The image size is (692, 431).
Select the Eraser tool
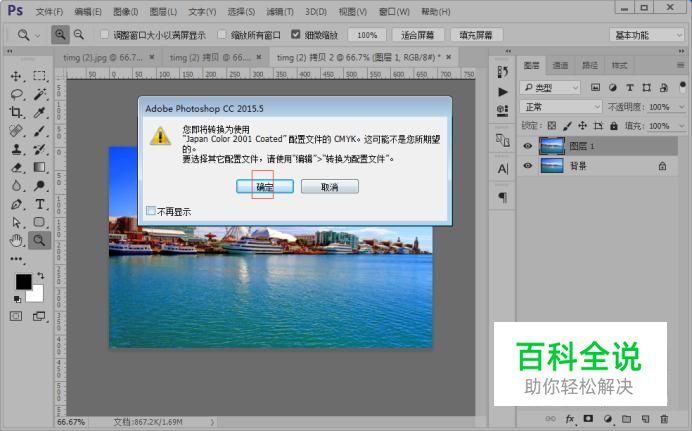(16, 167)
